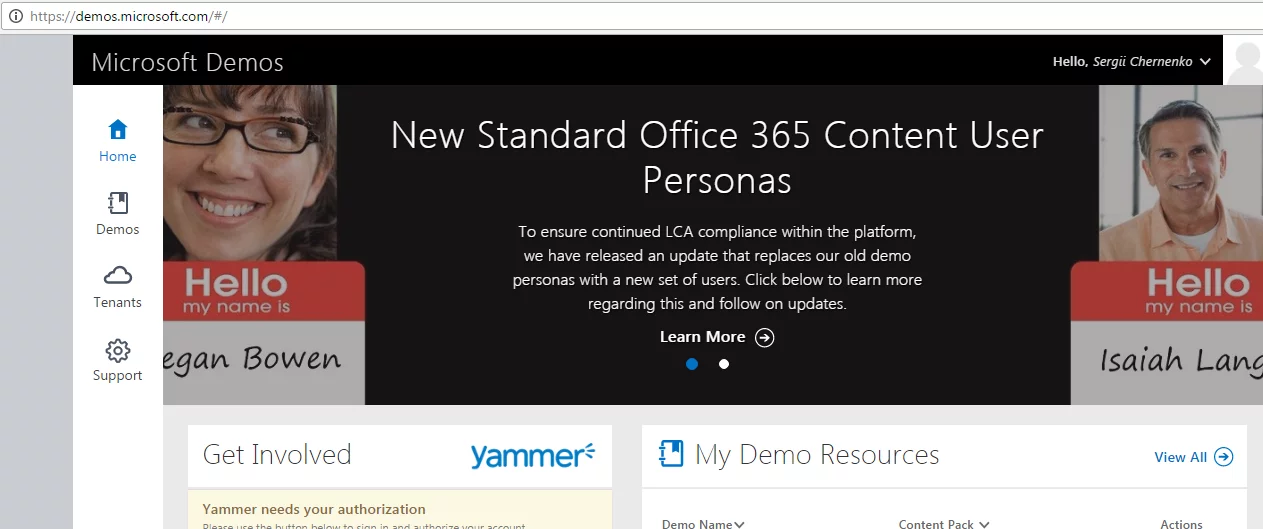The height and width of the screenshot is (529, 1263).
Task: Open the Content Pack column dropdown
Action: pyautogui.click(x=984, y=524)
